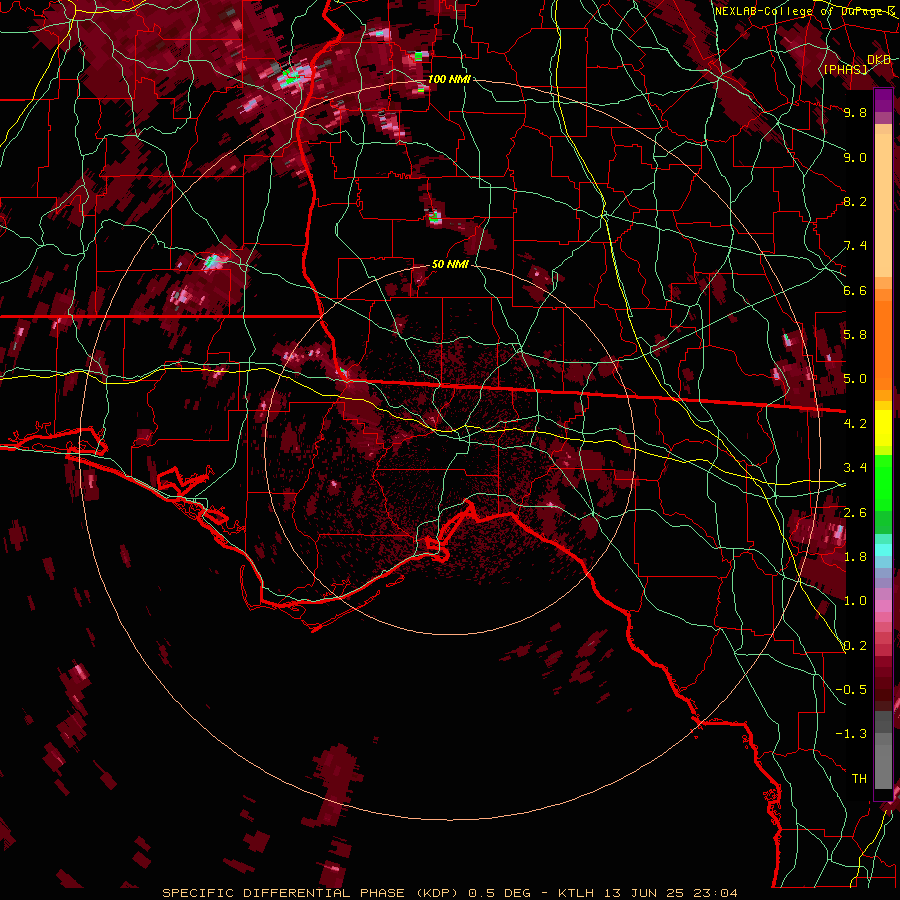Click the "50 NMI" range ring label
The width and height of the screenshot is (900, 900).
point(450,265)
